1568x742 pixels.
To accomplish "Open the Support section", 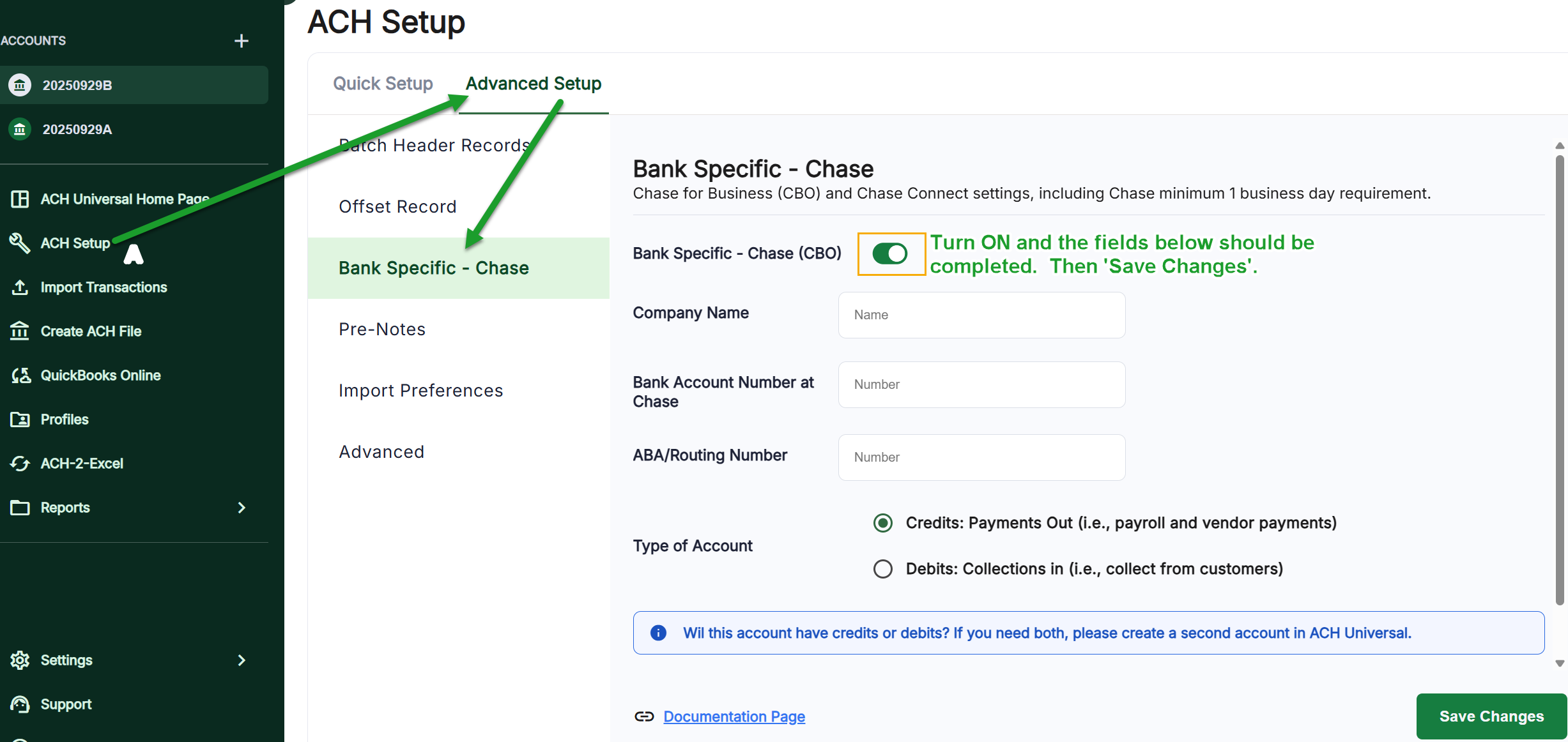I will [66, 704].
